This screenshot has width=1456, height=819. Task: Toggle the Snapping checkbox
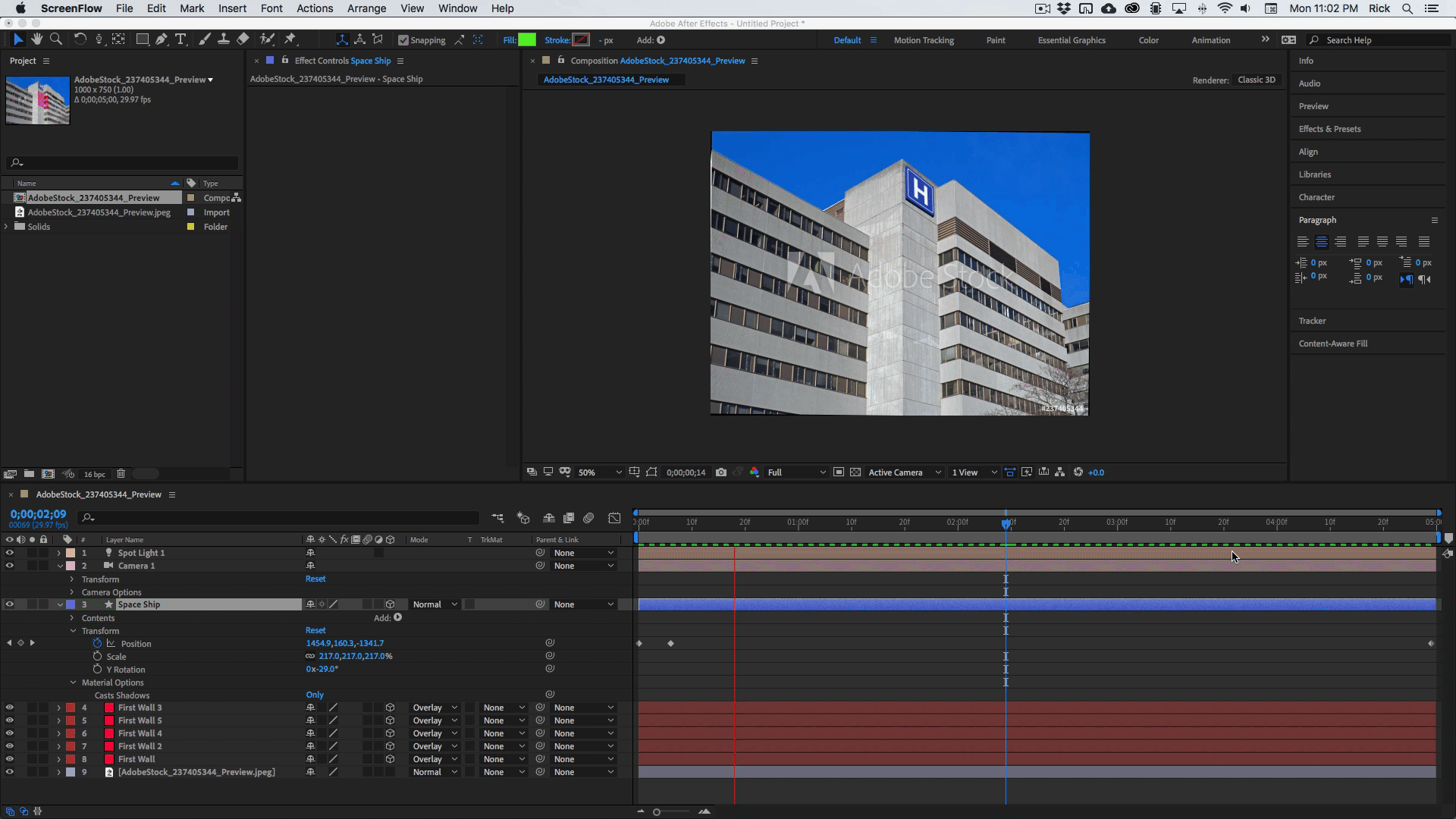(403, 40)
